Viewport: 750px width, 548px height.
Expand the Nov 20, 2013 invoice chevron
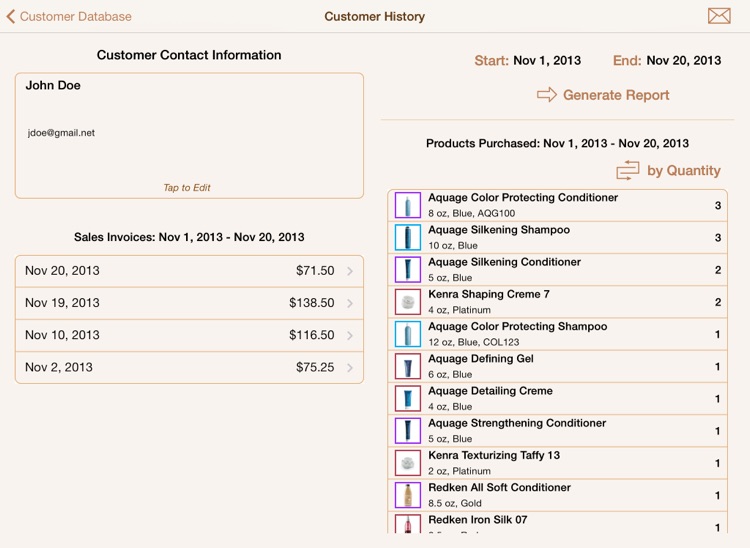350,271
